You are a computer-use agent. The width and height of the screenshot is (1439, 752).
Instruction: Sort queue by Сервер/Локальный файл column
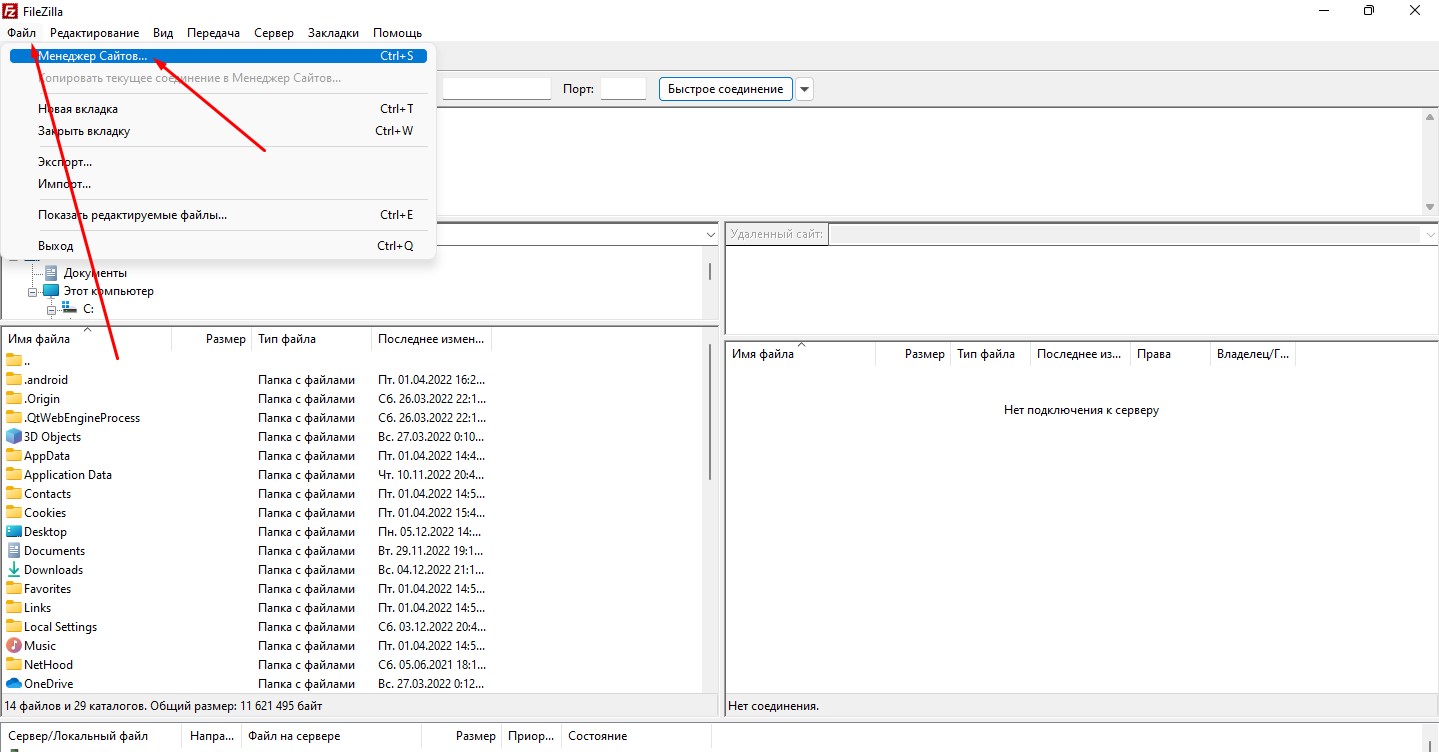pos(92,736)
